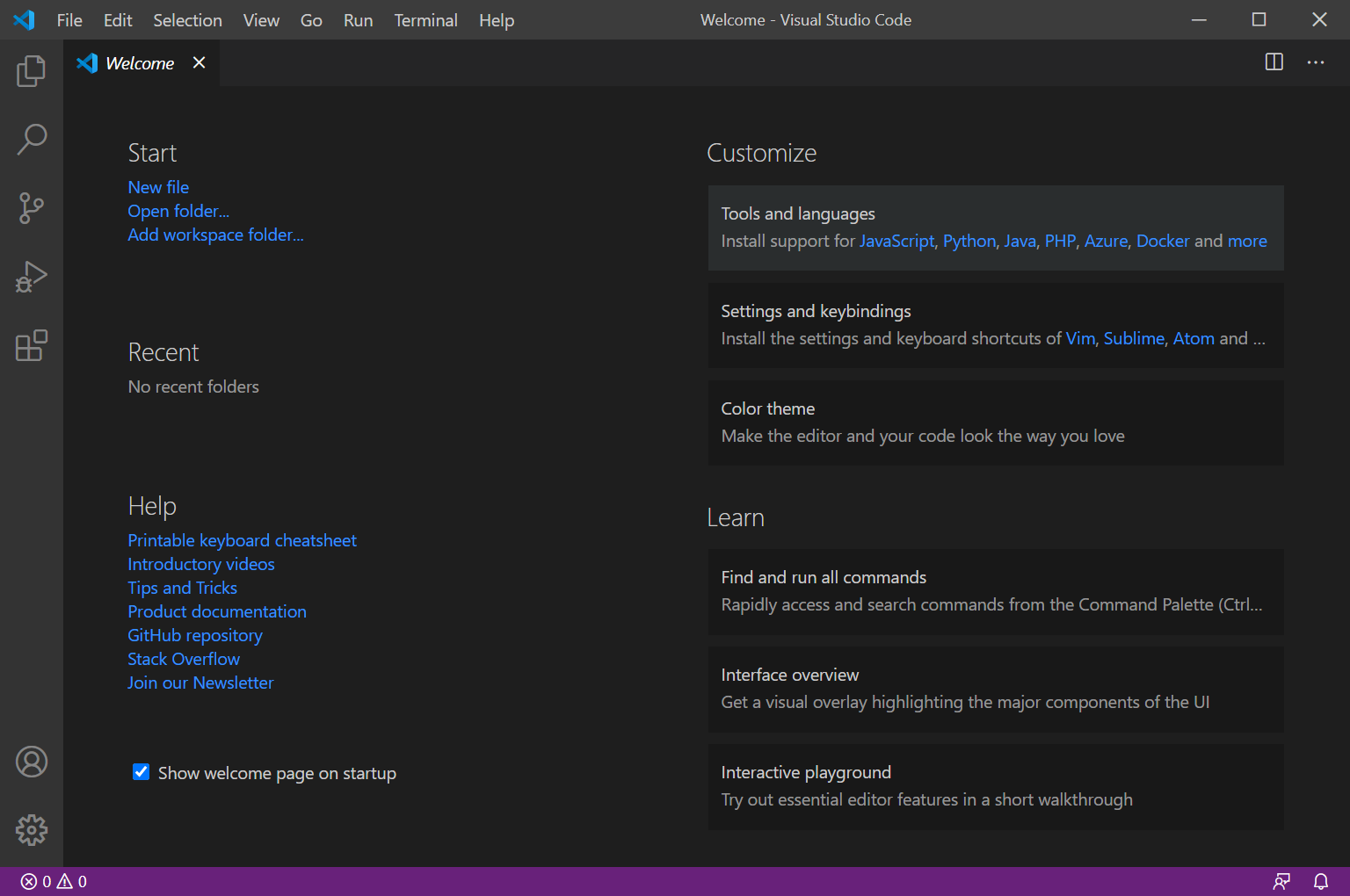The image size is (1350, 896).
Task: Open the Go menu
Action: click(x=311, y=20)
